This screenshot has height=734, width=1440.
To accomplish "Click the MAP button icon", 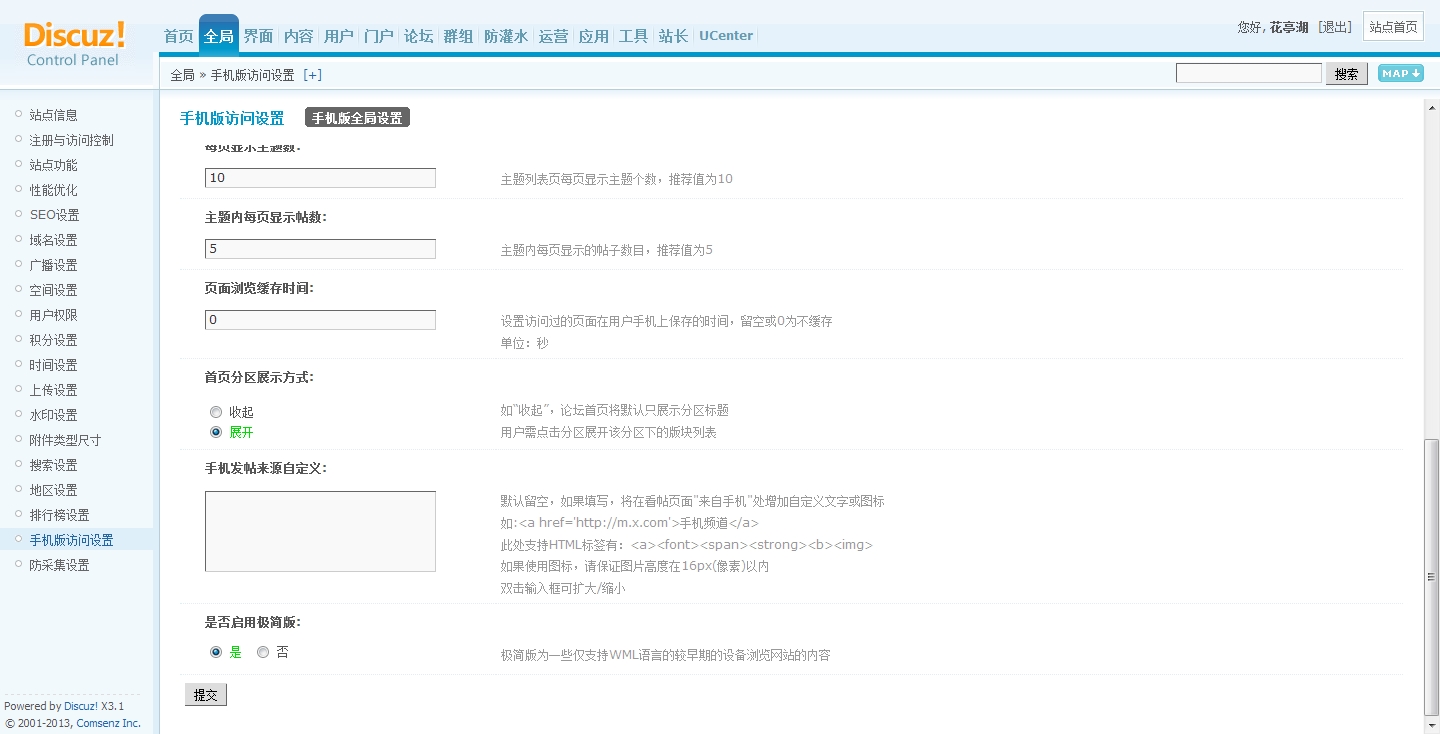I will [1400, 73].
